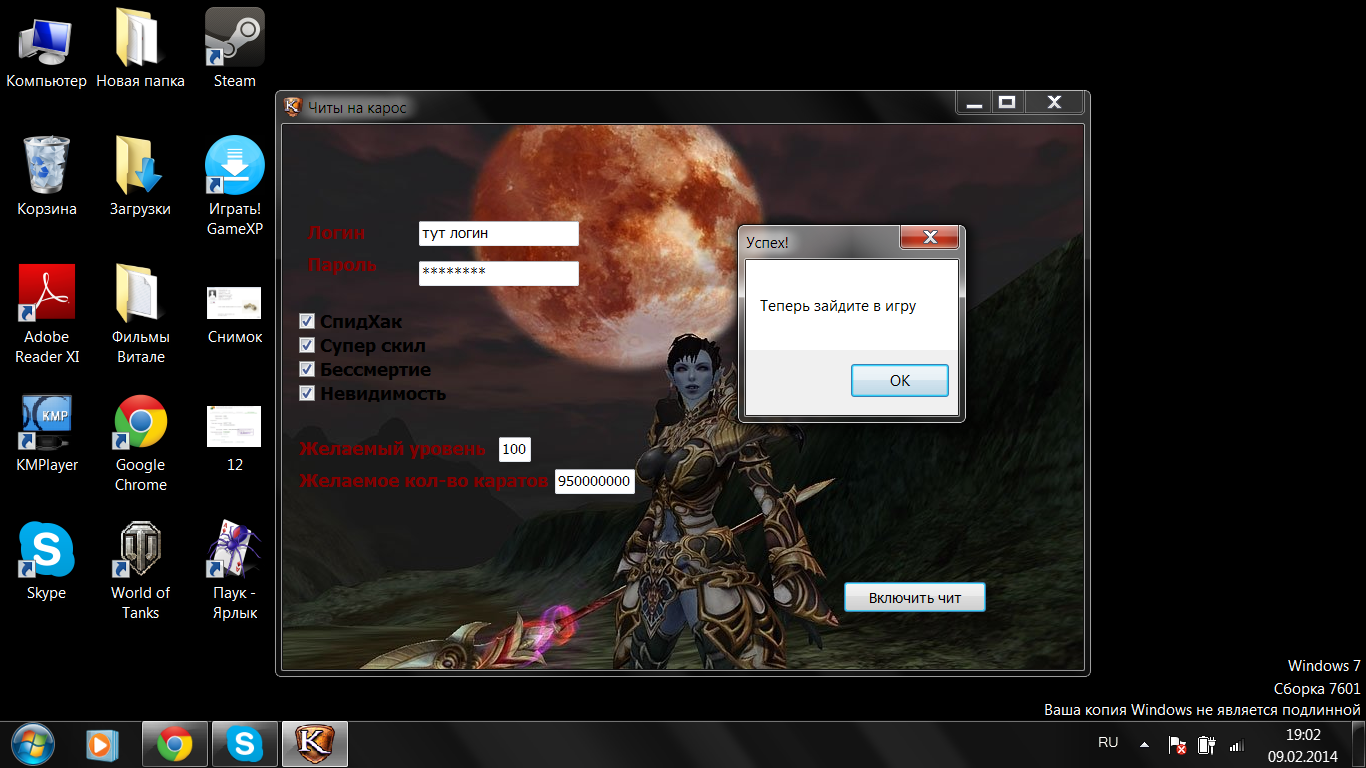The image size is (1366, 768).
Task: Click the Читы на карос window title icon
Action: pos(293,107)
